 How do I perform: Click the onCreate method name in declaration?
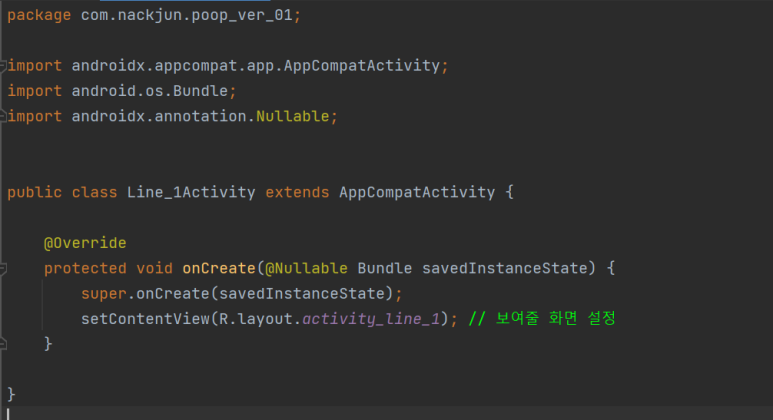tap(219, 268)
